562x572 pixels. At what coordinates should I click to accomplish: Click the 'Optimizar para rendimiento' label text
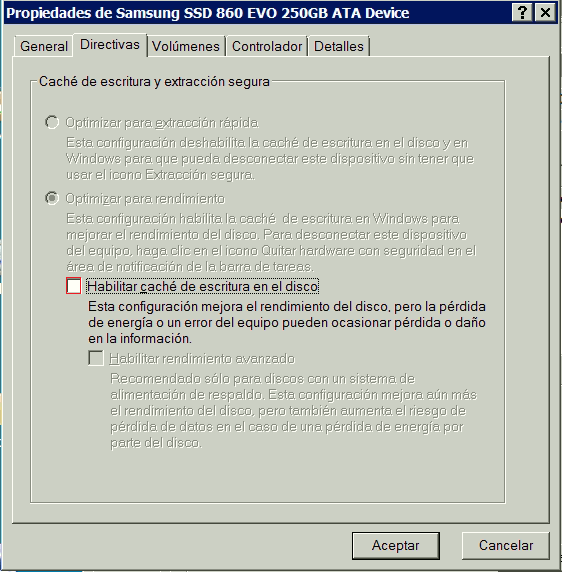[145, 199]
